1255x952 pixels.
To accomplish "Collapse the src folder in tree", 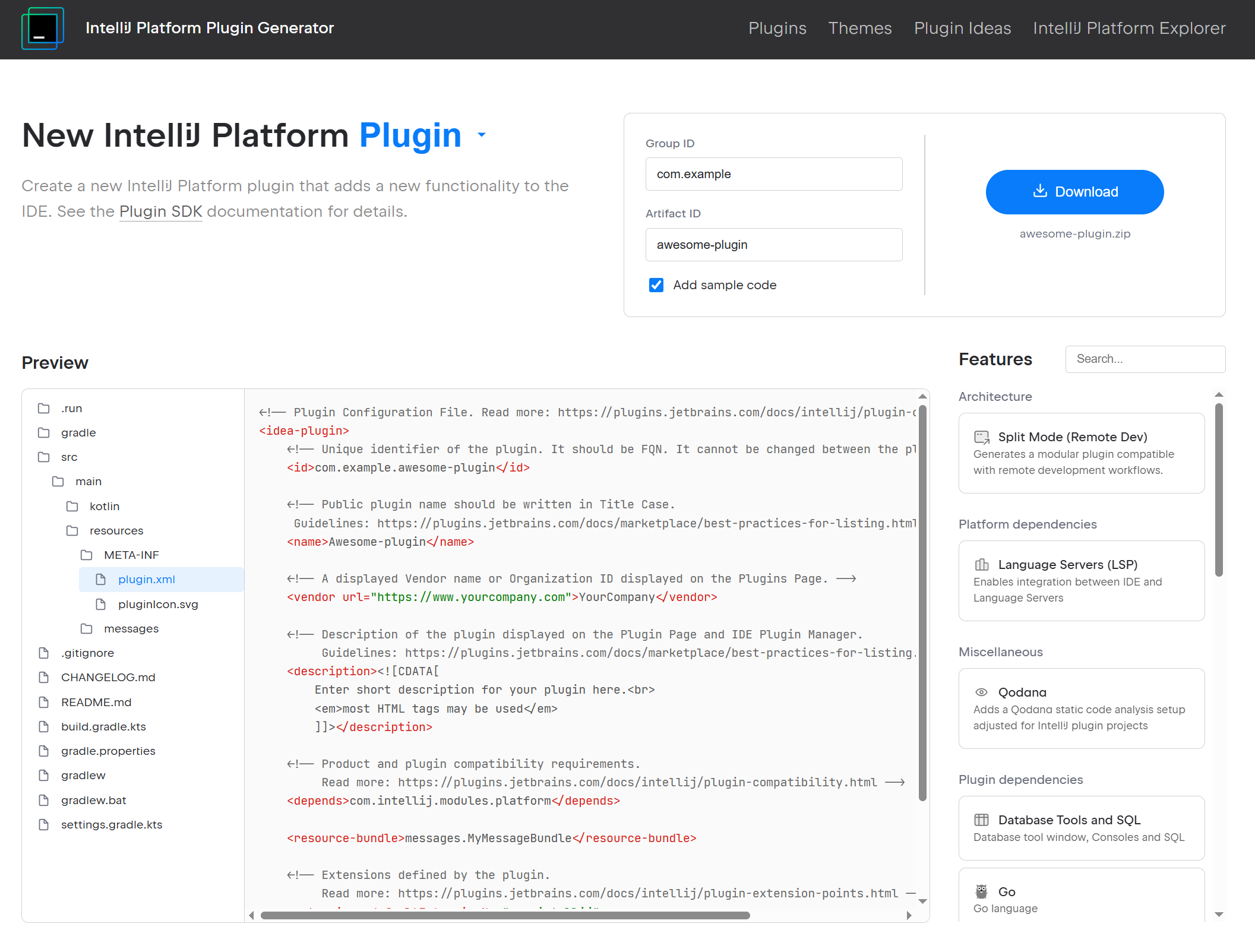I will click(x=69, y=457).
